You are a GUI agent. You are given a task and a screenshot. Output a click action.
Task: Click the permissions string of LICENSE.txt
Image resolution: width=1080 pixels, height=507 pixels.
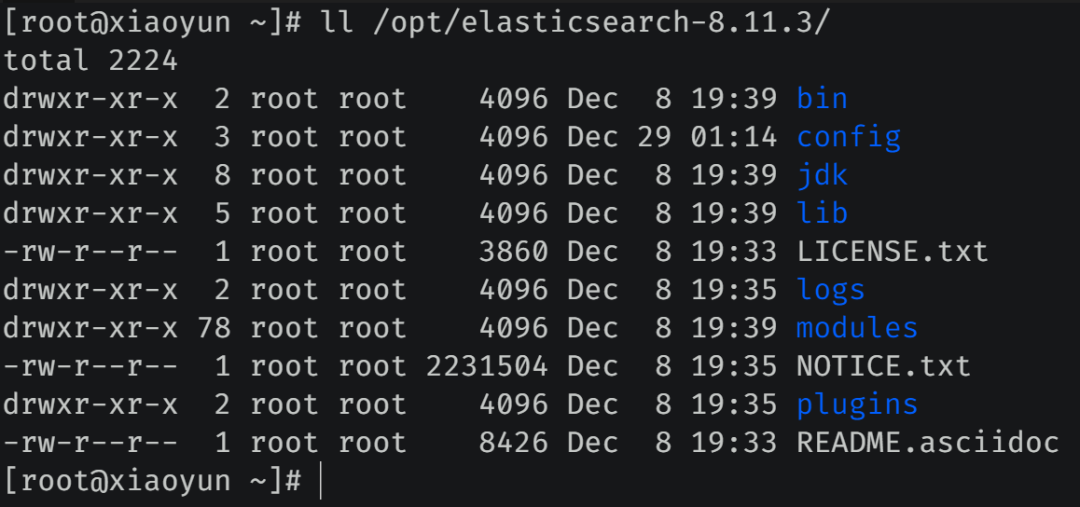click(91, 251)
